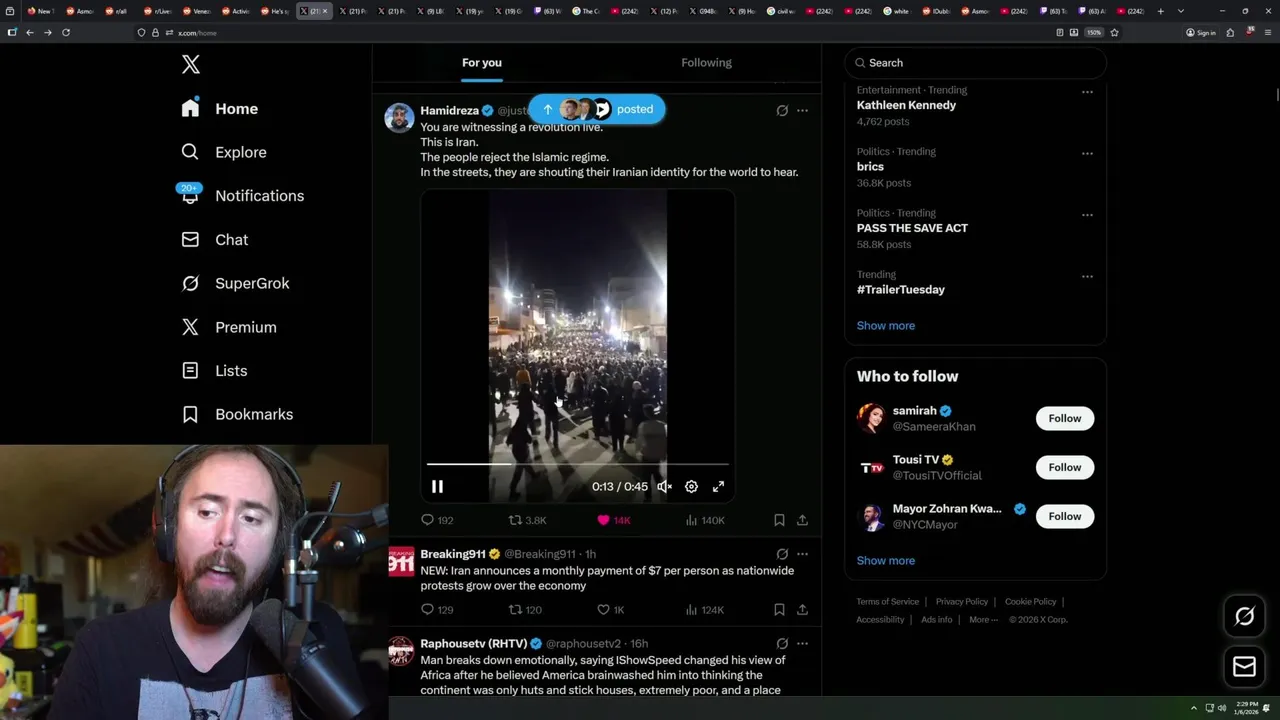Open options for brics trend
Image resolution: width=1280 pixels, height=720 pixels.
click(x=1087, y=153)
